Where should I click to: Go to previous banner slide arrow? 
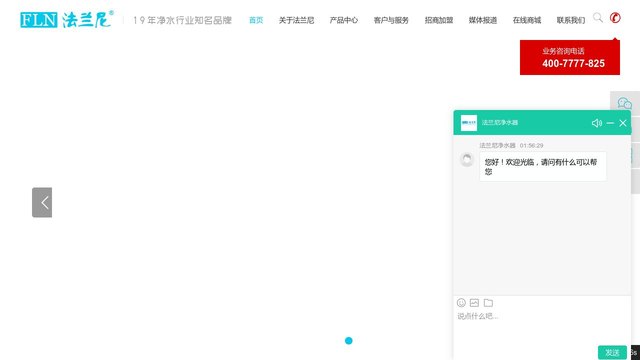click(42, 202)
